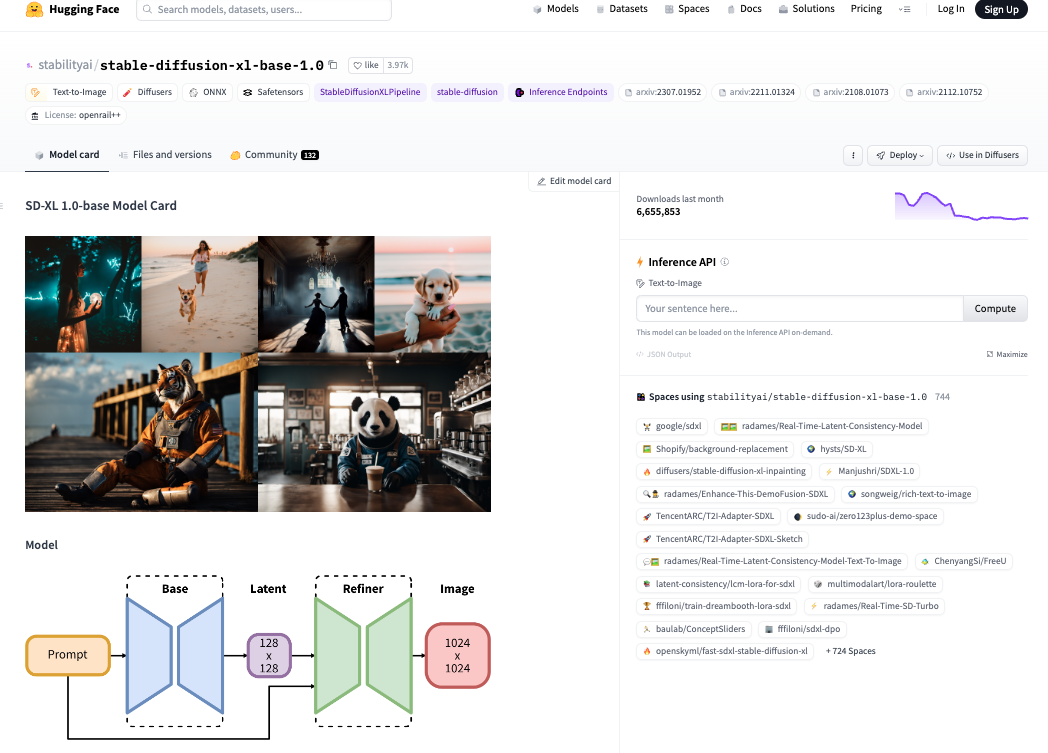Expand the + 724 Spaces list
This screenshot has width=1048, height=753.
pos(850,651)
